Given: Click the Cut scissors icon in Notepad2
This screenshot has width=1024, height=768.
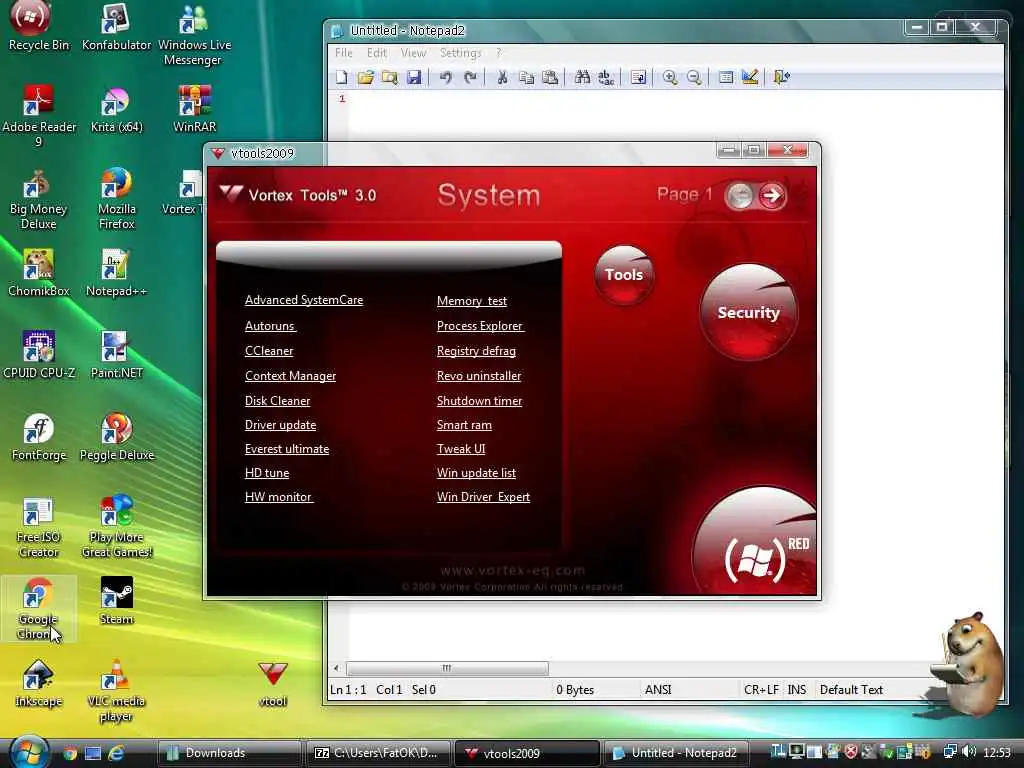Looking at the screenshot, I should tap(502, 77).
